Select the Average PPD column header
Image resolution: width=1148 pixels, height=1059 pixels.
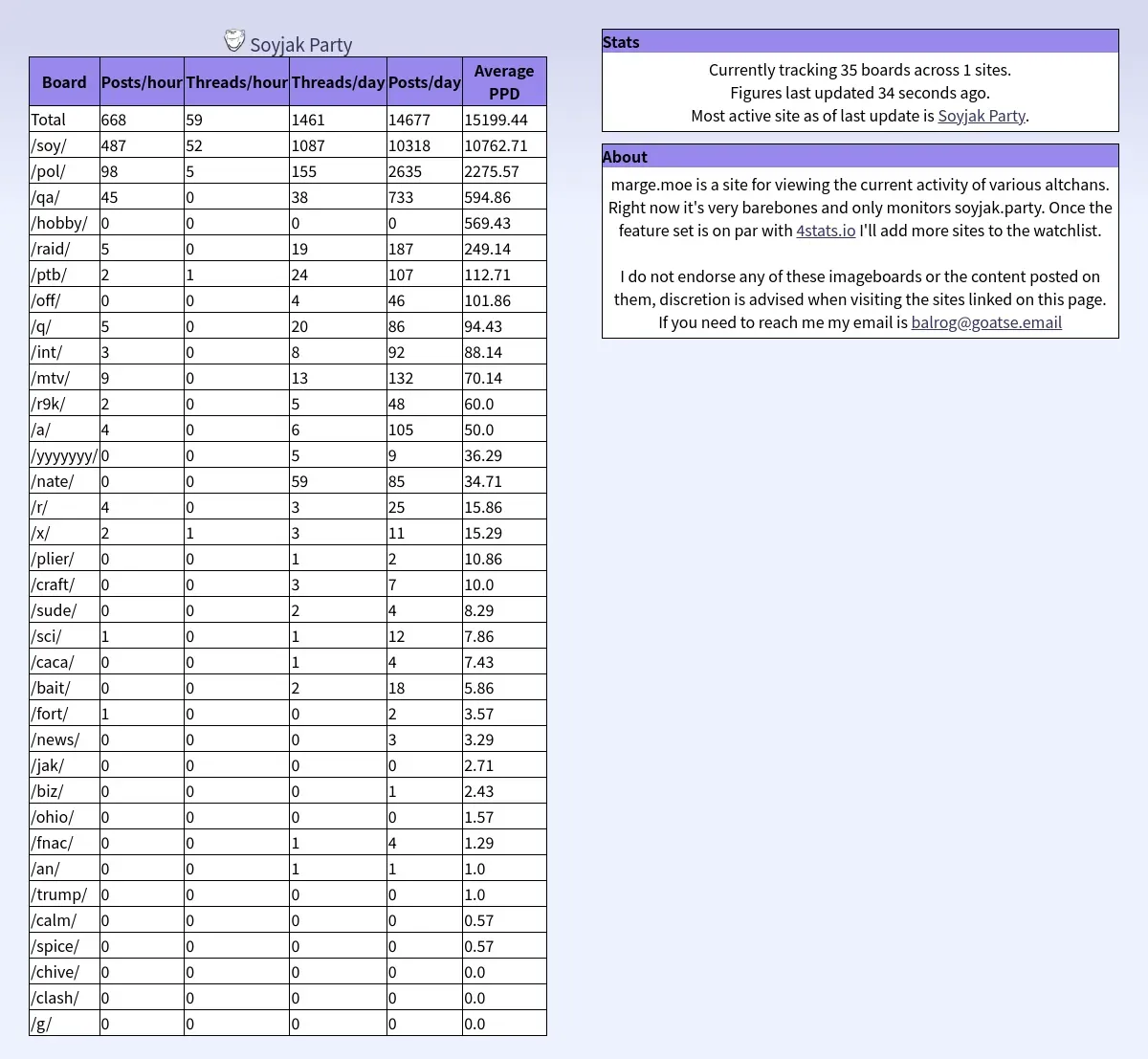coord(504,82)
